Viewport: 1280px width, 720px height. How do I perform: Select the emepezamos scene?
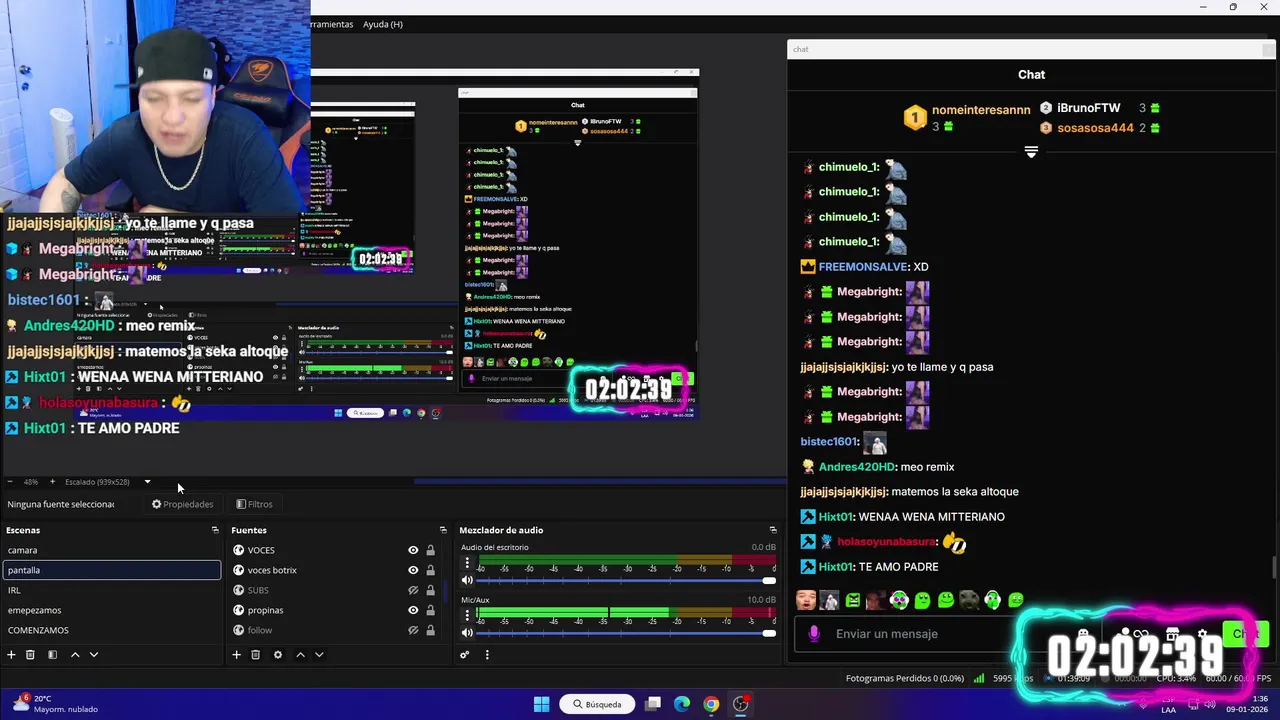pyautogui.click(x=112, y=610)
